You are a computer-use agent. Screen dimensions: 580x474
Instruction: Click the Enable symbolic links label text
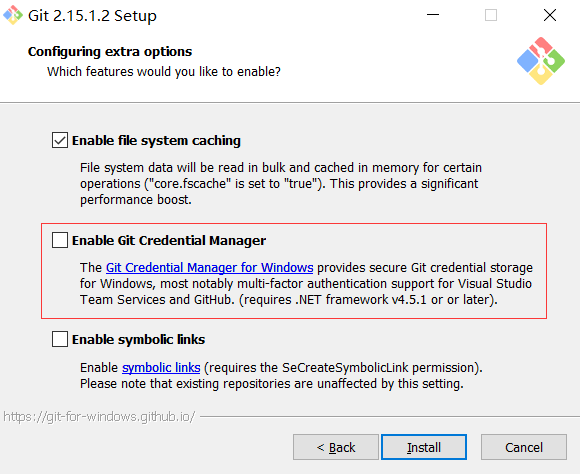pyautogui.click(x=139, y=339)
